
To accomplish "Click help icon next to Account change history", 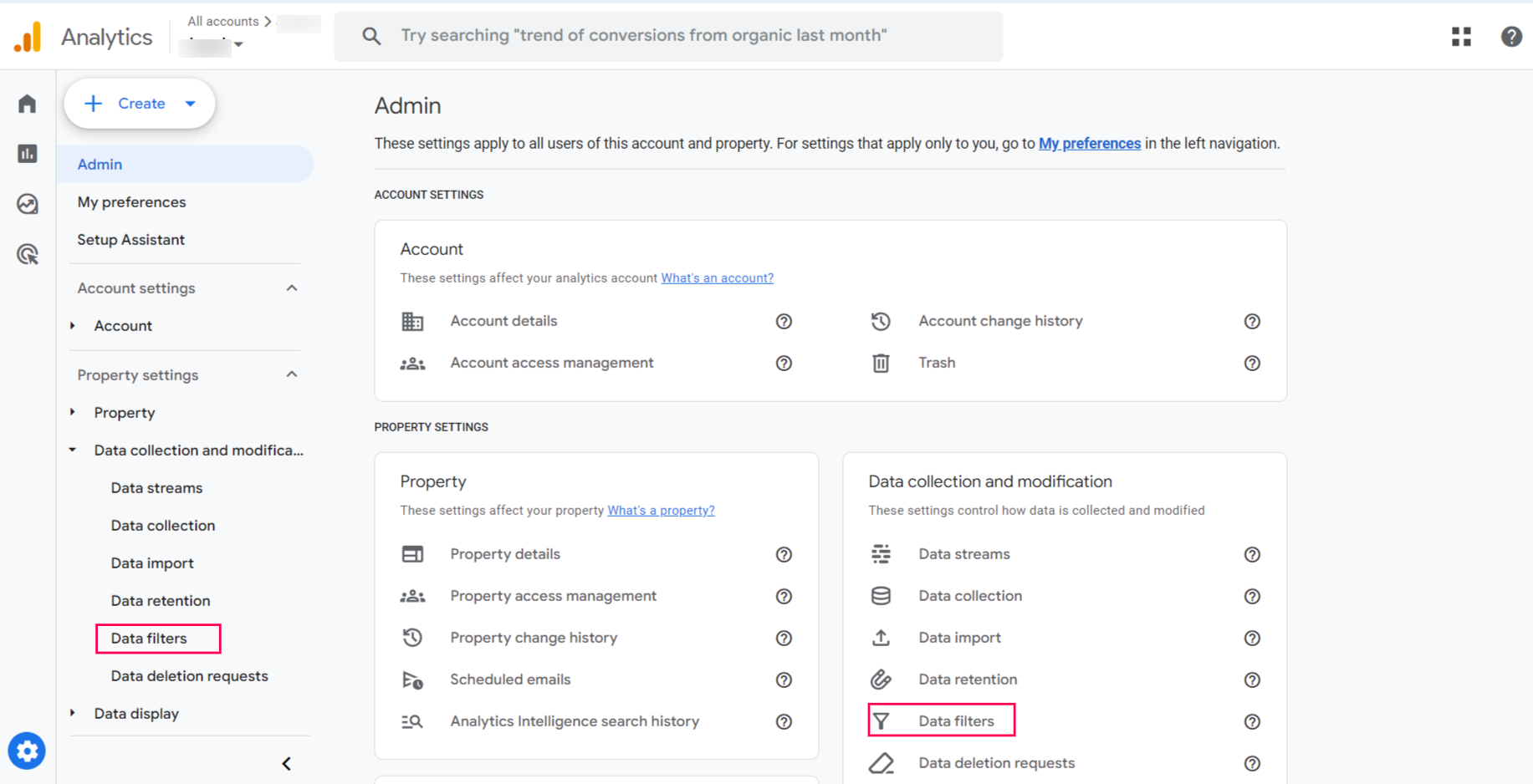I will (1252, 322).
